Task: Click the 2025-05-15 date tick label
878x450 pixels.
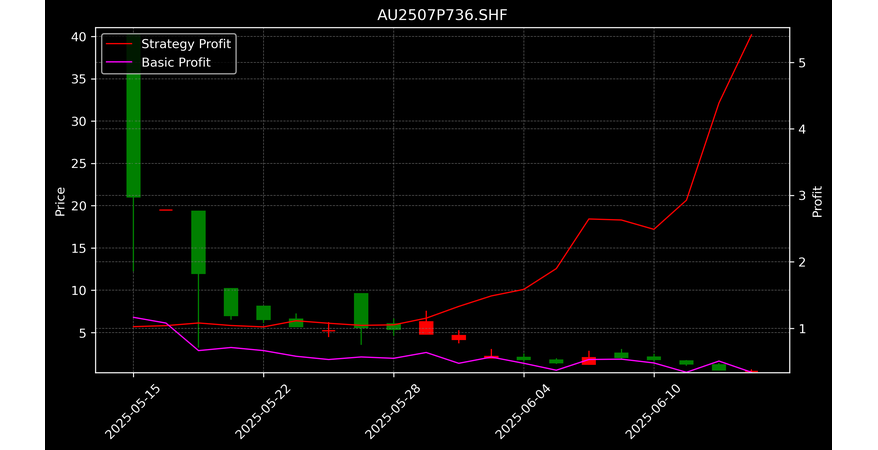Action: pyautogui.click(x=132, y=412)
